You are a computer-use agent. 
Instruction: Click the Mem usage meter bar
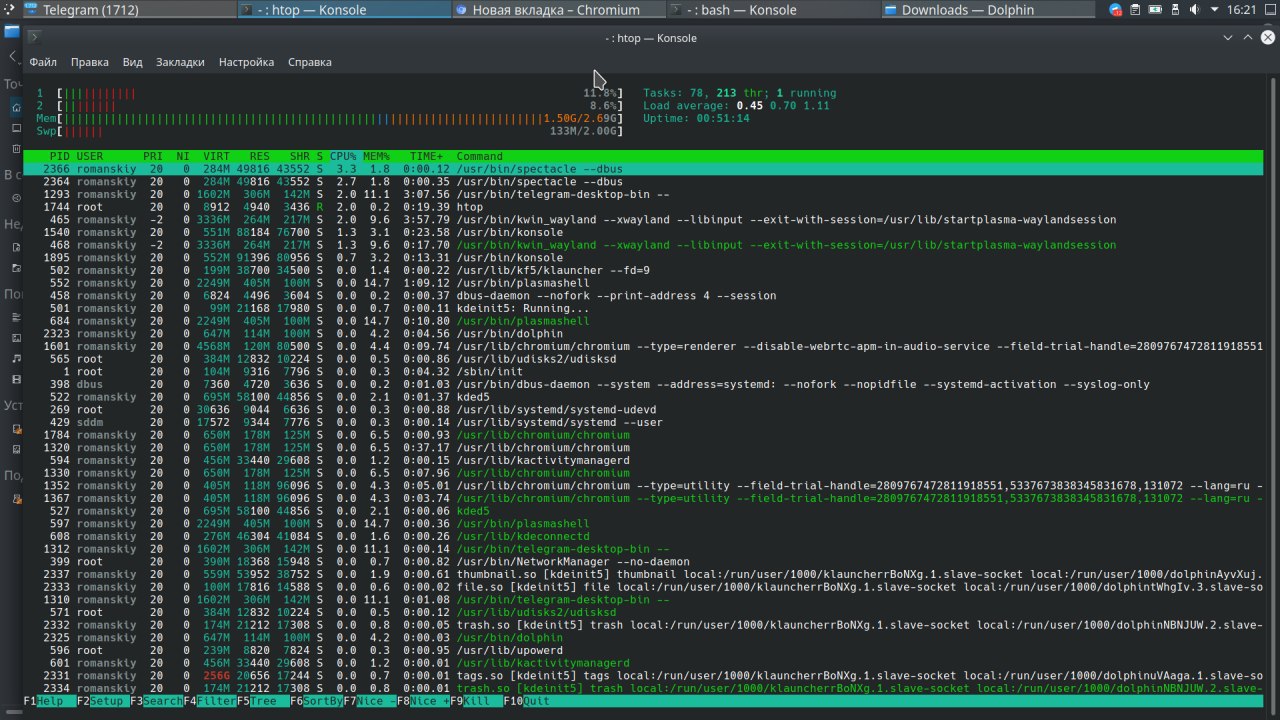click(330, 118)
